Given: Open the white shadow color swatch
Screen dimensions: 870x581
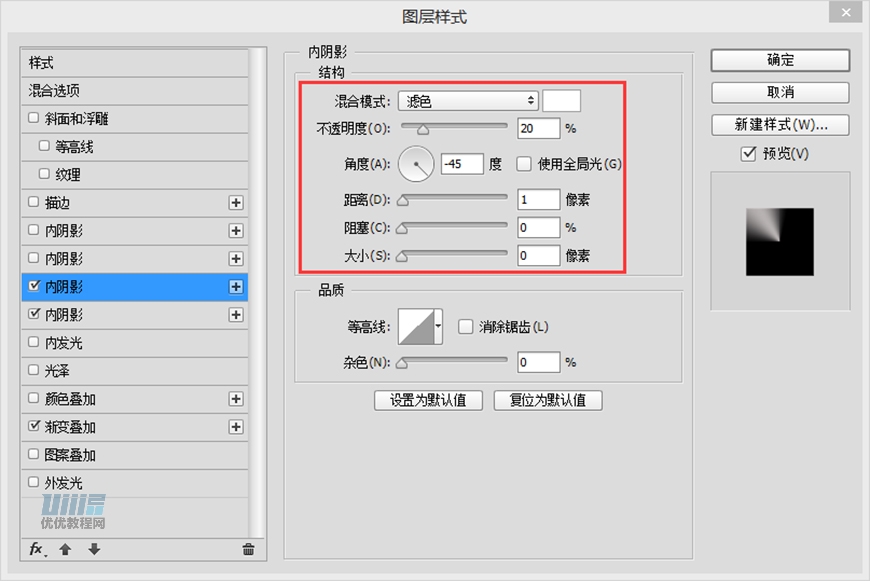Looking at the screenshot, I should 562,101.
